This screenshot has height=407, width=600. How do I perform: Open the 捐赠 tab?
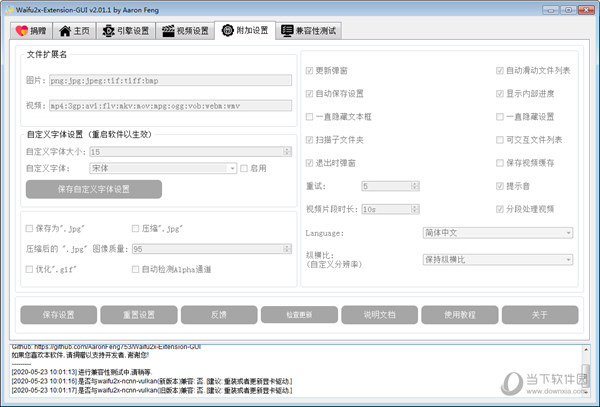[x=31, y=31]
